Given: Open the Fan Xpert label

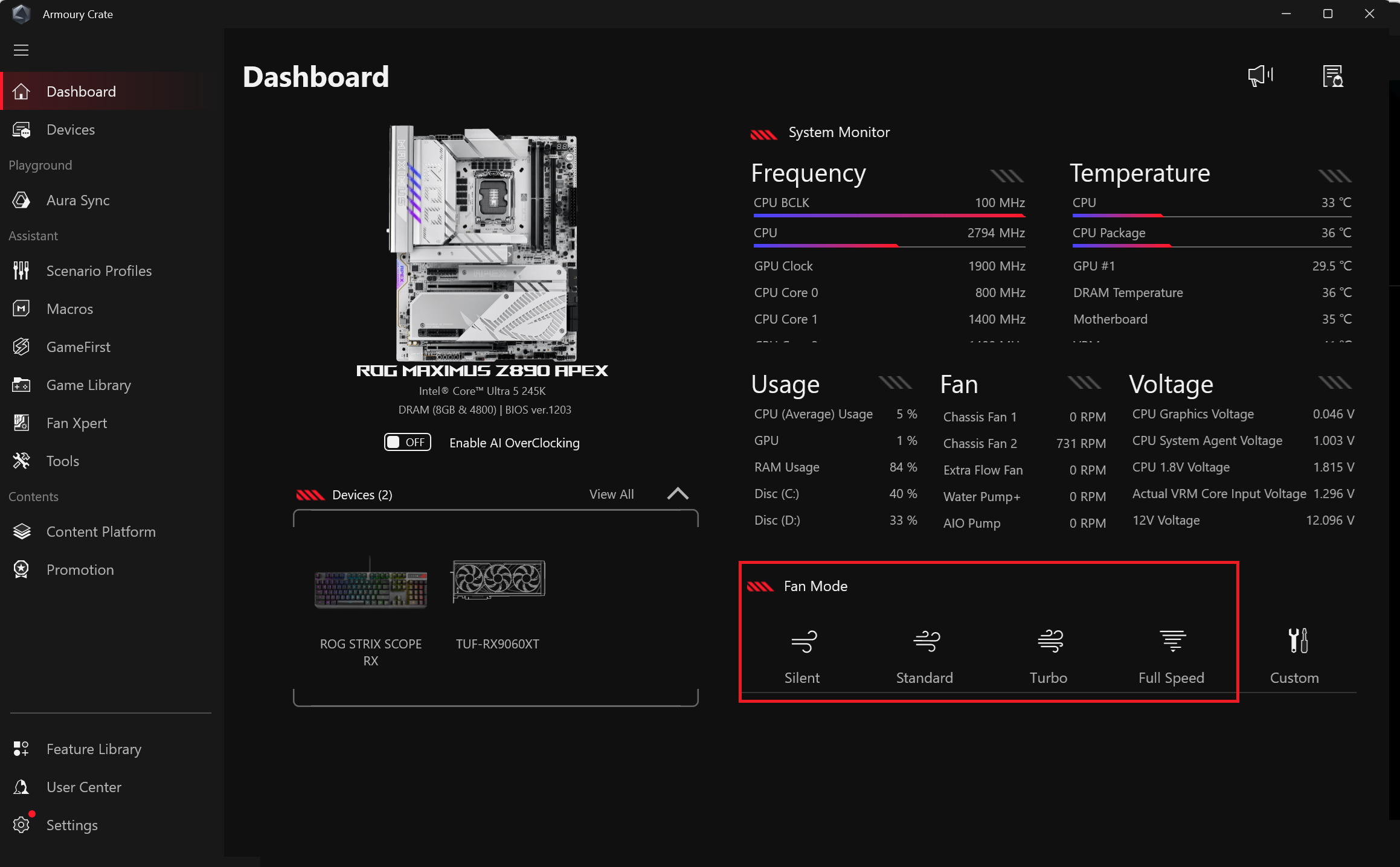Looking at the screenshot, I should (x=77, y=423).
